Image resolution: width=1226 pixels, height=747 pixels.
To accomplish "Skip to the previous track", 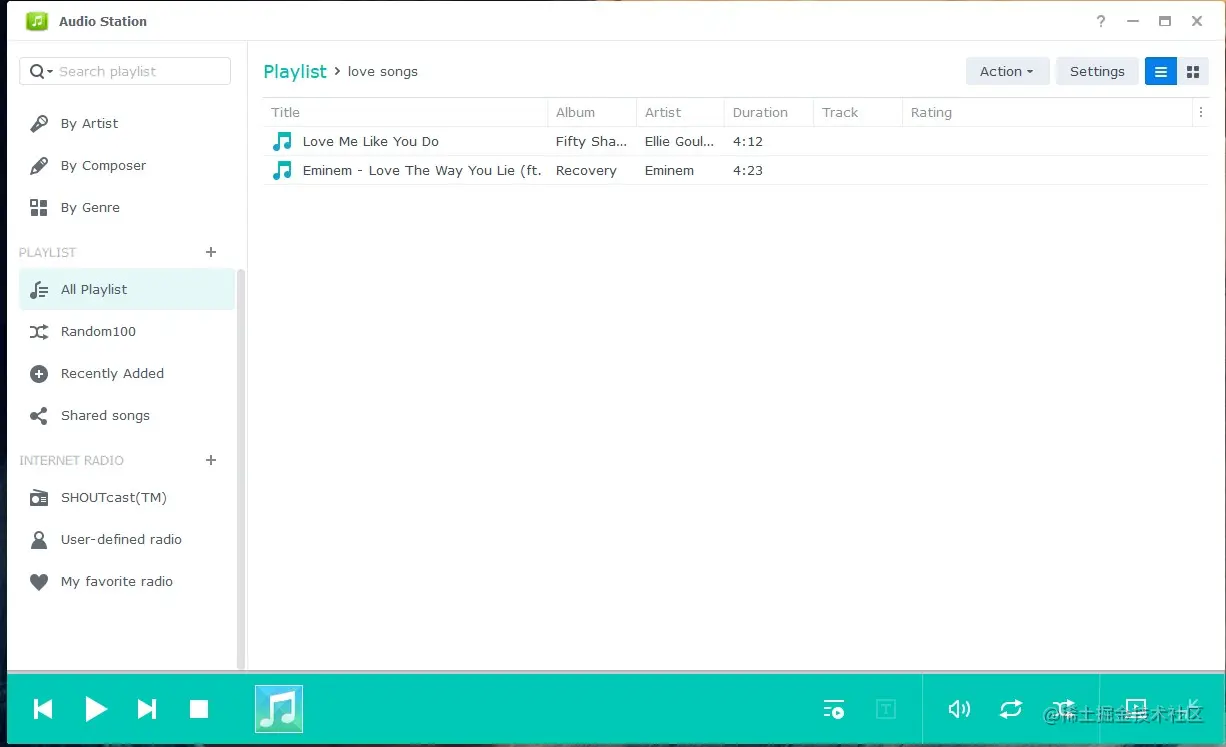I will (x=43, y=709).
